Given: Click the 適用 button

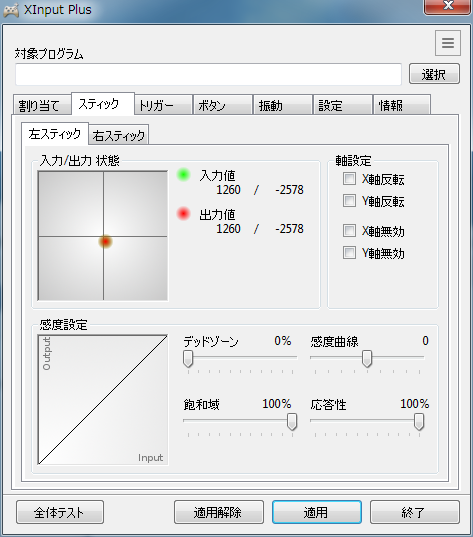Looking at the screenshot, I should click(x=317, y=512).
